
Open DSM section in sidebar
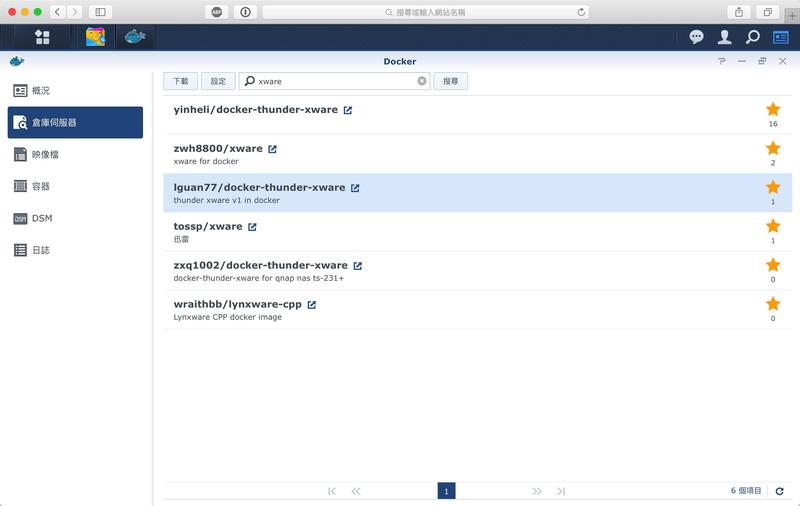[76, 218]
